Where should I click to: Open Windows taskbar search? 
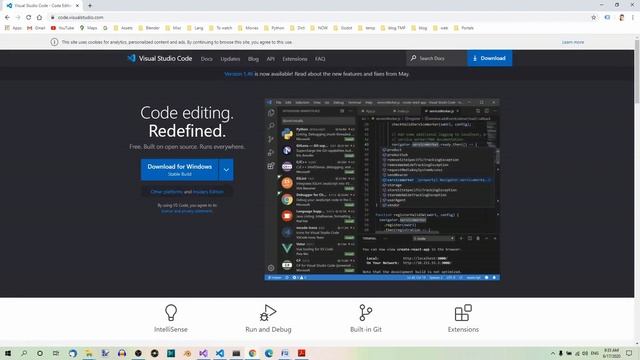24,353
